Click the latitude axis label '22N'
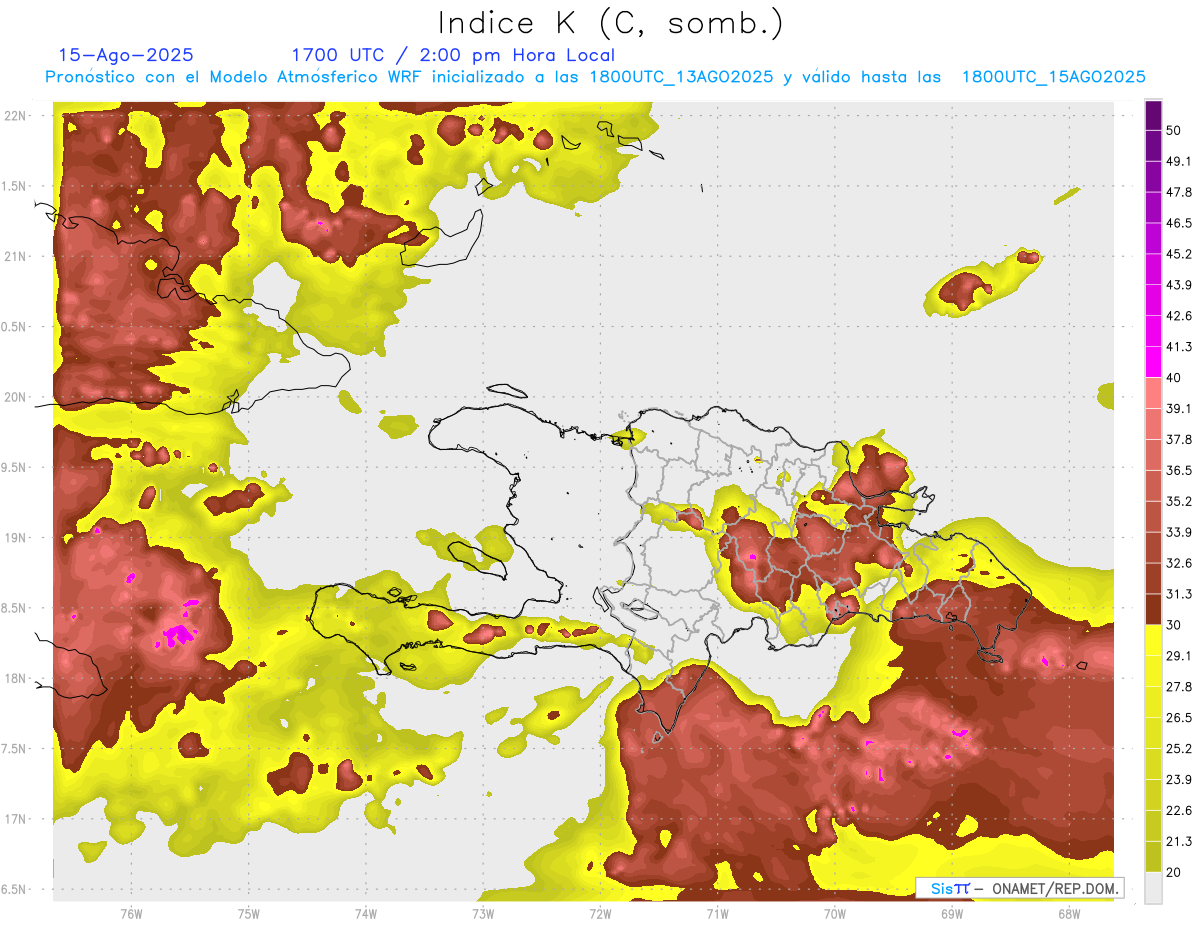 tap(17, 115)
